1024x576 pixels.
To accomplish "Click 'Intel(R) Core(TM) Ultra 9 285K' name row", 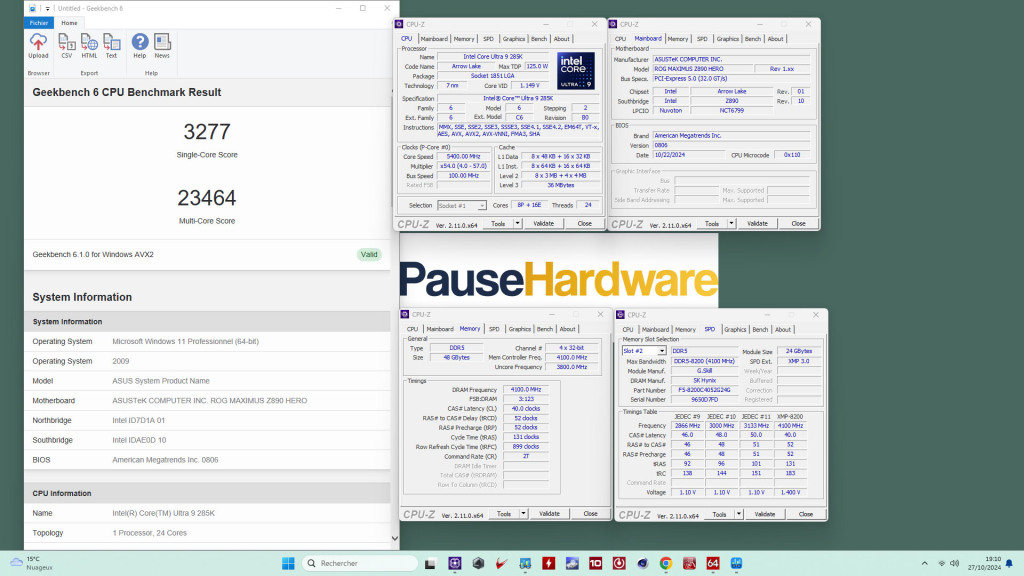I will coord(207,513).
